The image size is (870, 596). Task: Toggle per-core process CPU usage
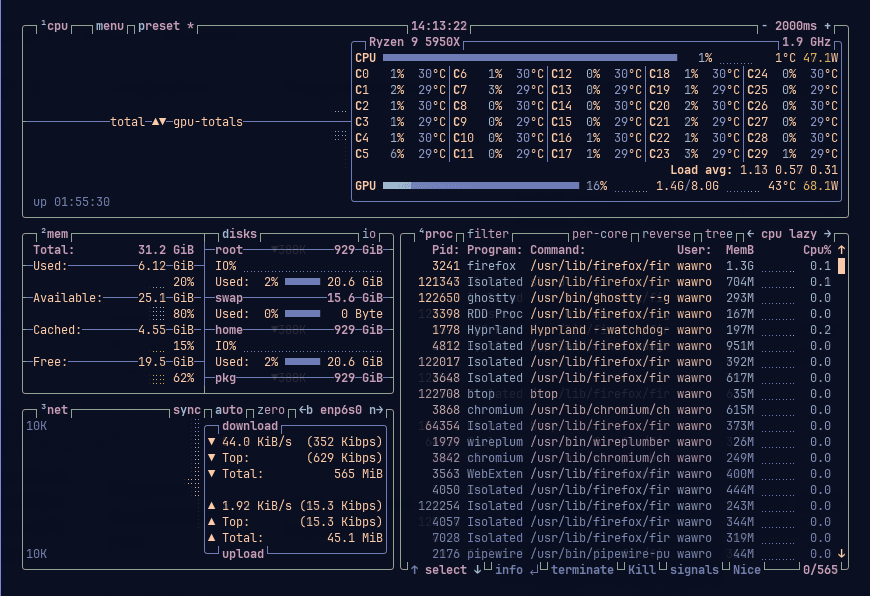pyautogui.click(x=600, y=234)
